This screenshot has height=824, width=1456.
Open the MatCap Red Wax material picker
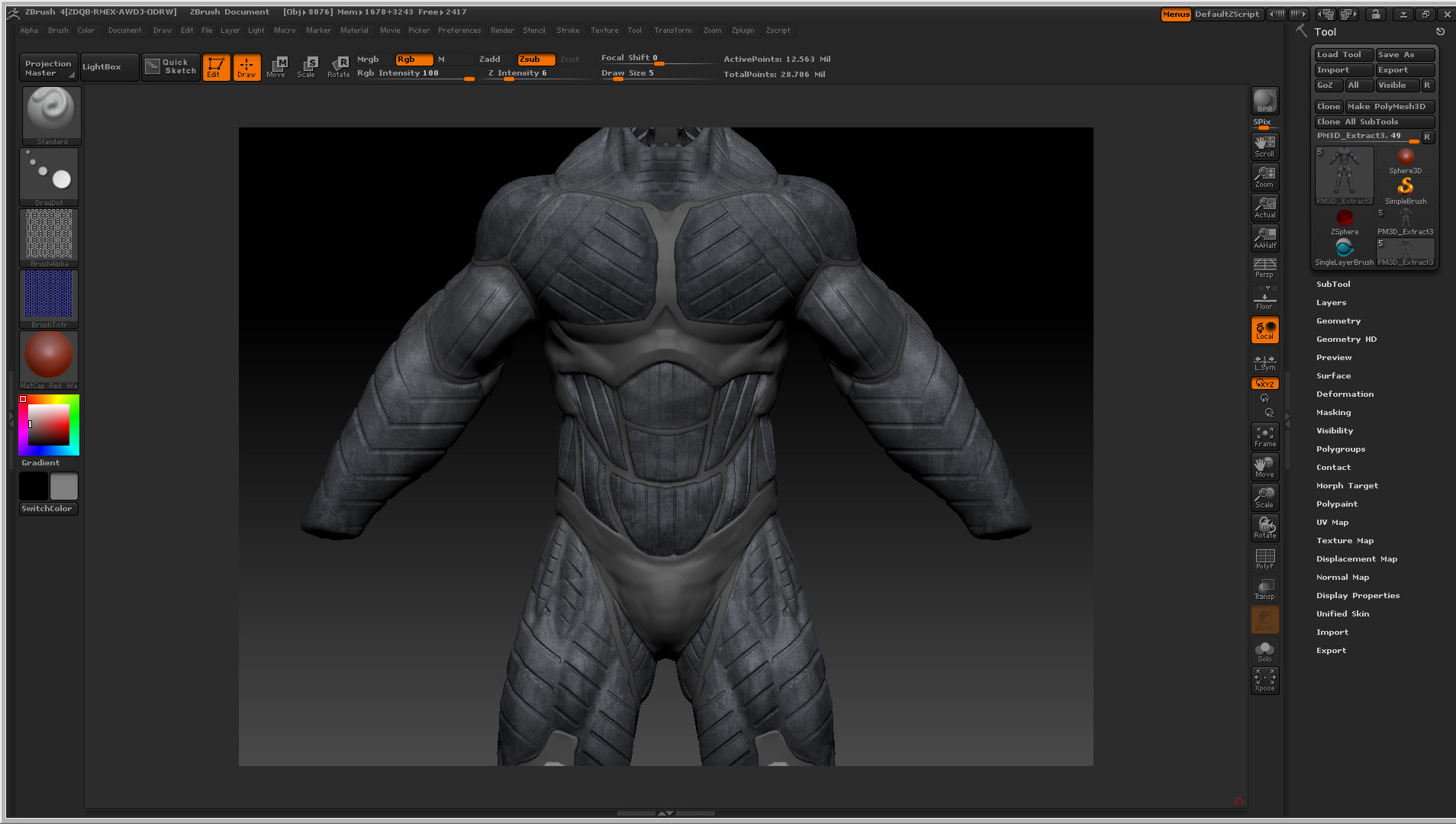[x=48, y=358]
